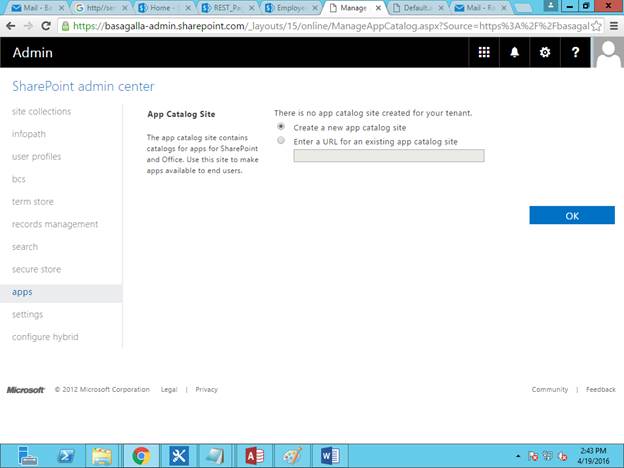Image resolution: width=624 pixels, height=468 pixels.
Task: Open term store in the sidebar
Action: pyautogui.click(x=33, y=202)
